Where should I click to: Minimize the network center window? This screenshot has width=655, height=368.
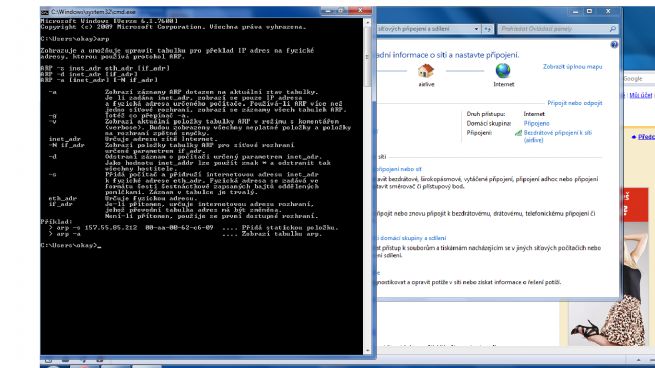(575, 12)
